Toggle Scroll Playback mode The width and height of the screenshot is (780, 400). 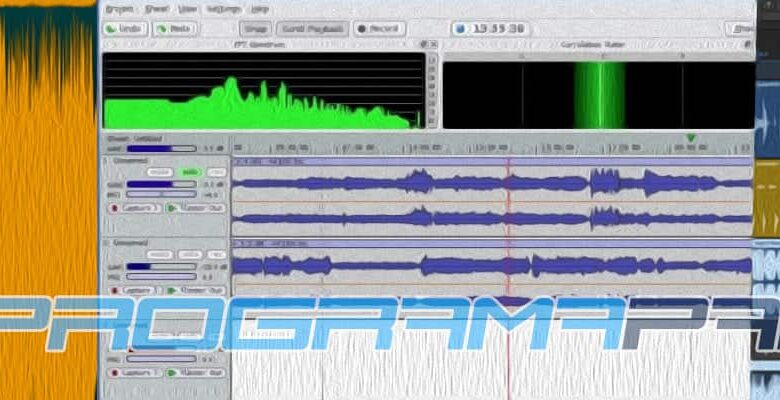click(311, 29)
